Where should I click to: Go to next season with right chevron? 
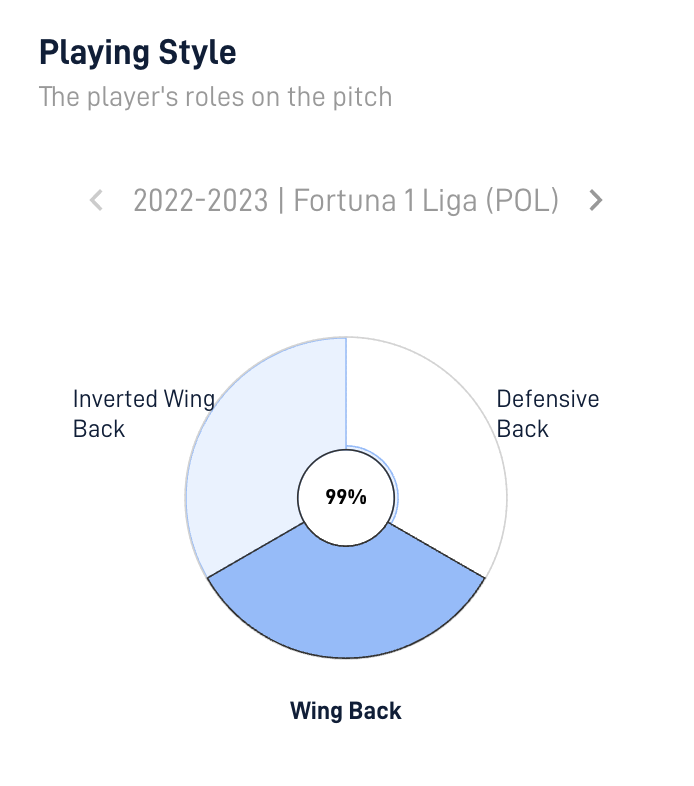[x=595, y=201]
